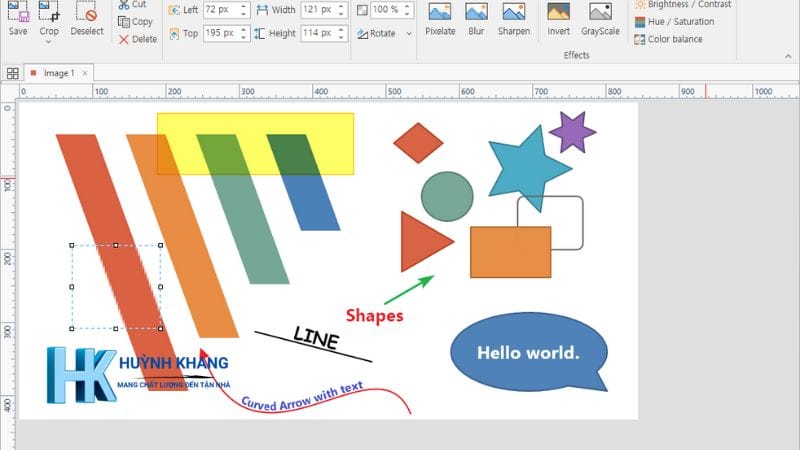Cut the selection with the Cut button
800x450 pixels.
click(x=132, y=5)
